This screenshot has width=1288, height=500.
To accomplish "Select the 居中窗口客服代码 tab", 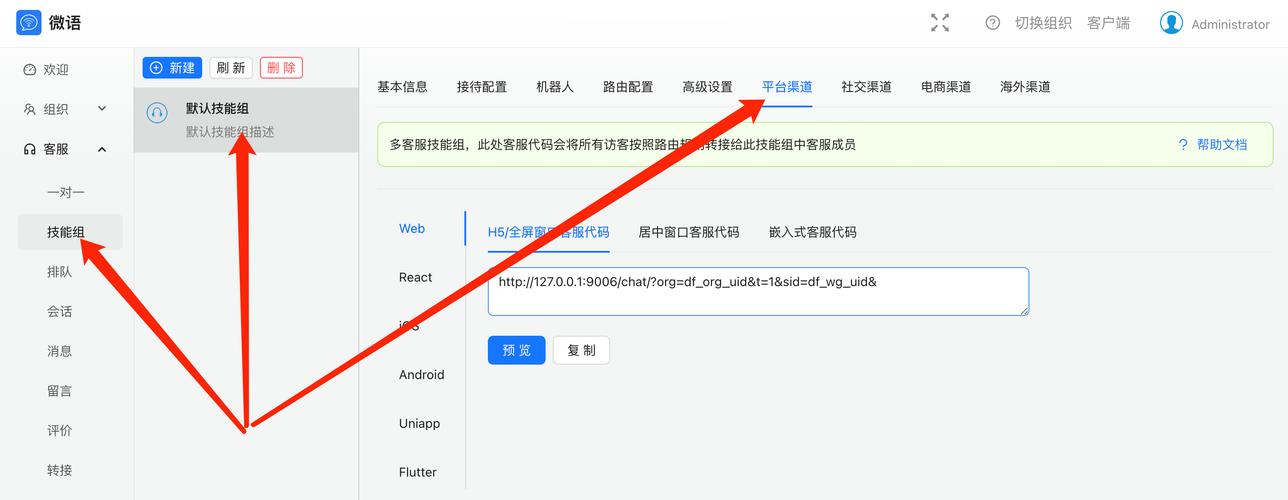I will point(689,232).
